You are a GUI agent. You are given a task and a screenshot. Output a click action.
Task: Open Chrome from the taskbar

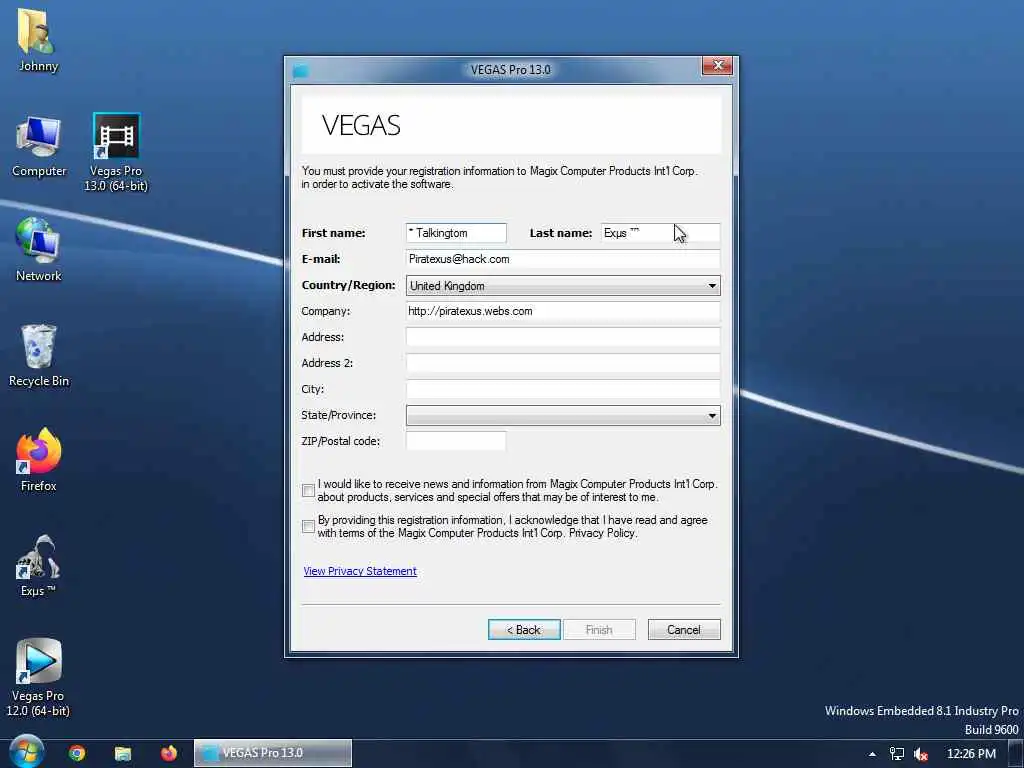click(x=77, y=753)
